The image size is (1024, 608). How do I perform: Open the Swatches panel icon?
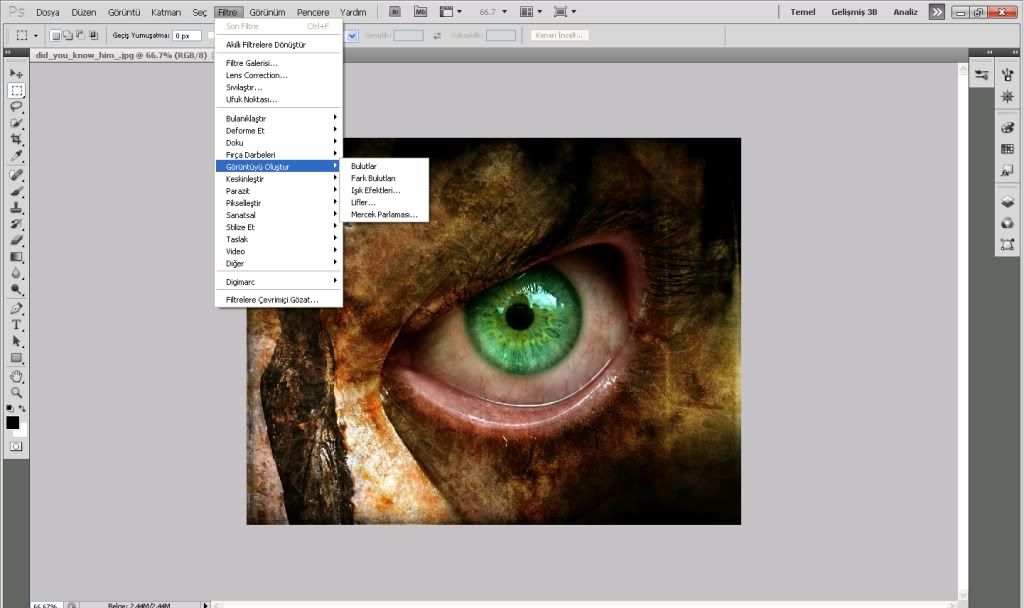(1008, 149)
